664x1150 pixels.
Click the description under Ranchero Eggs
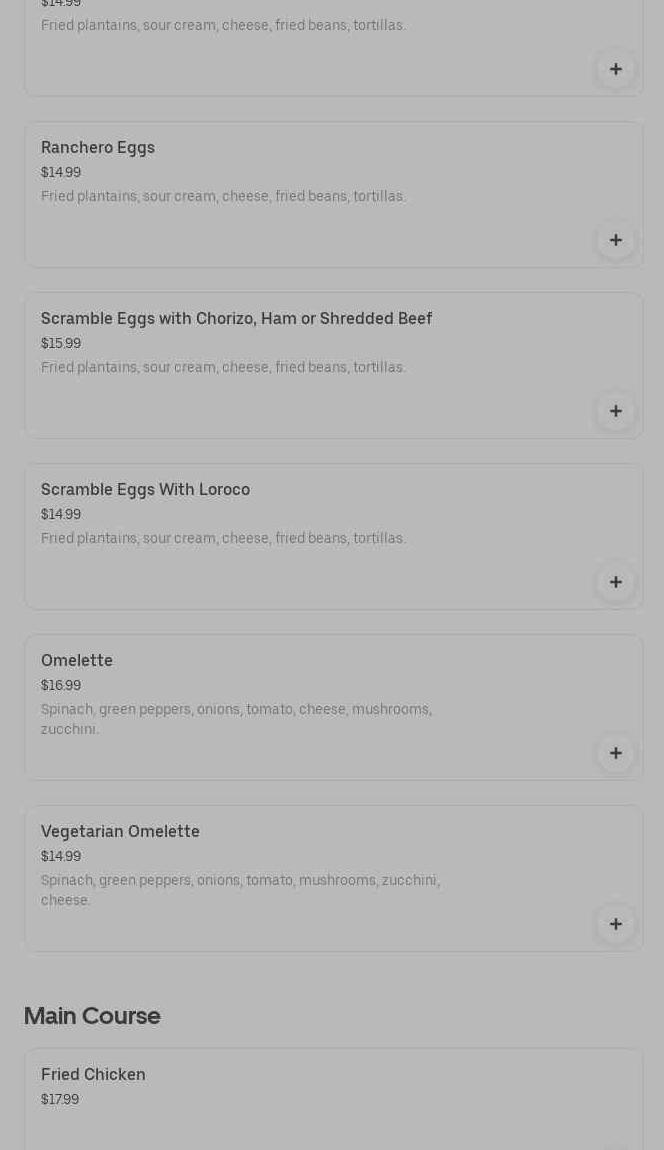[x=223, y=197]
